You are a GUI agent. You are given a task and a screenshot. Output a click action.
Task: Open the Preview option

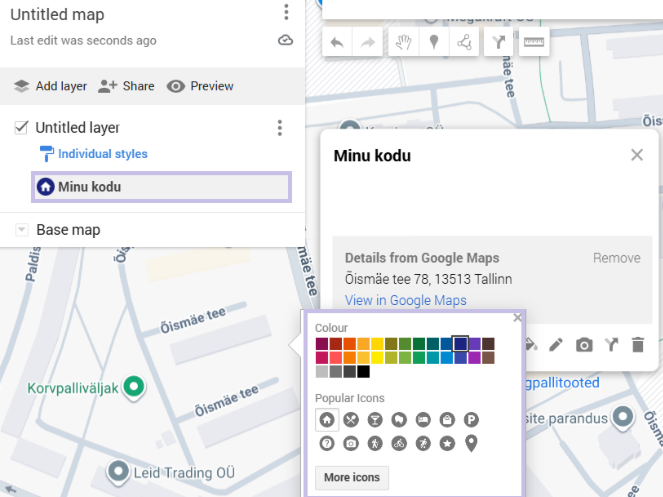(x=200, y=86)
